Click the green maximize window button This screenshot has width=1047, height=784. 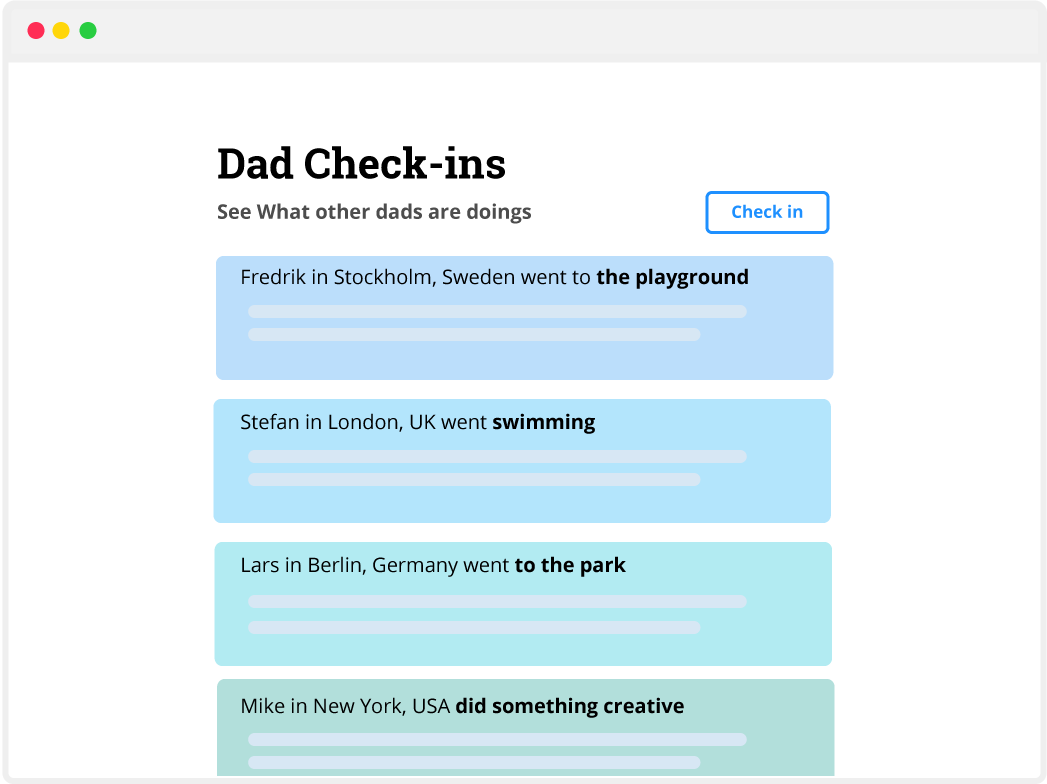coord(88,31)
